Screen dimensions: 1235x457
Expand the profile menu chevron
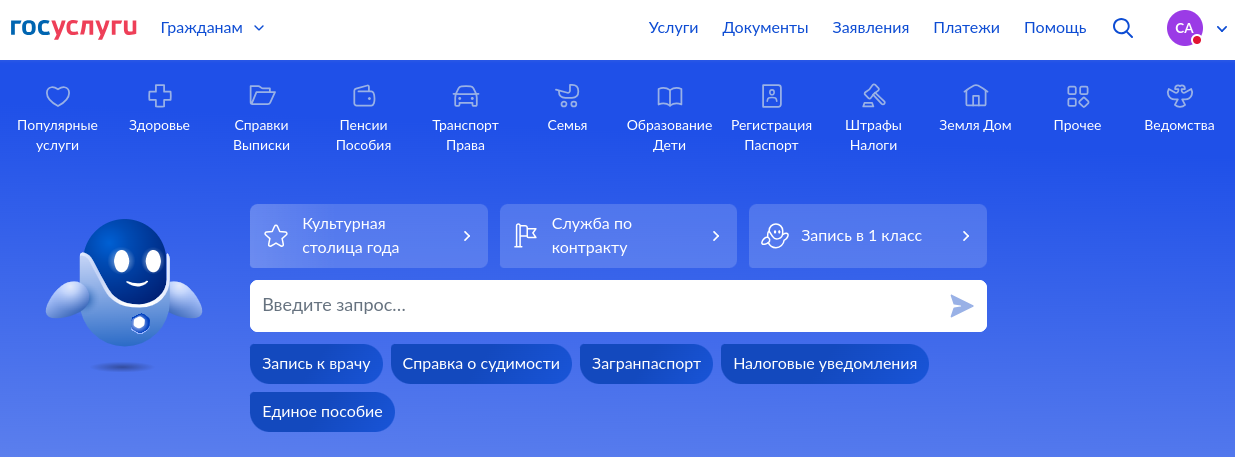coord(1221,29)
